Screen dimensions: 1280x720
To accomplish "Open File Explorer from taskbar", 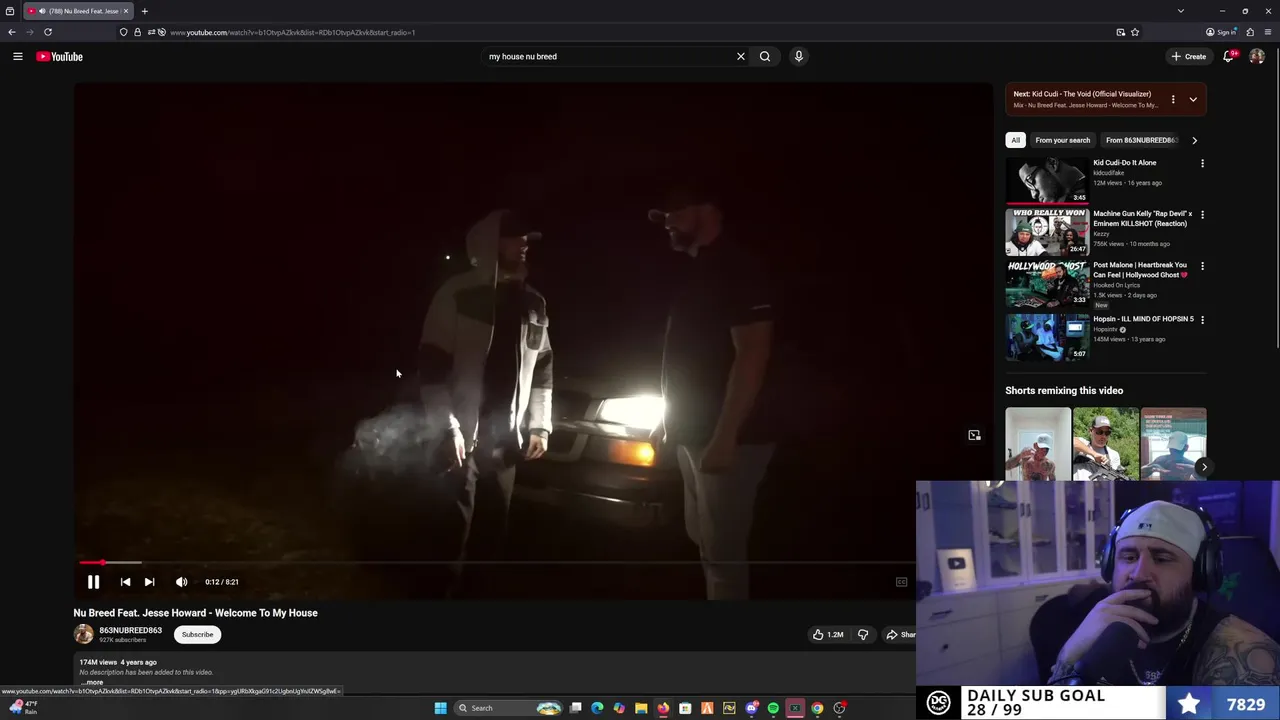I will click(641, 708).
